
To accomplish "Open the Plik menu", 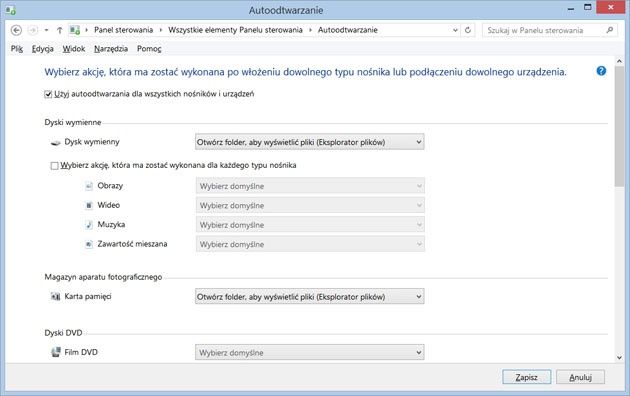I will [17, 49].
